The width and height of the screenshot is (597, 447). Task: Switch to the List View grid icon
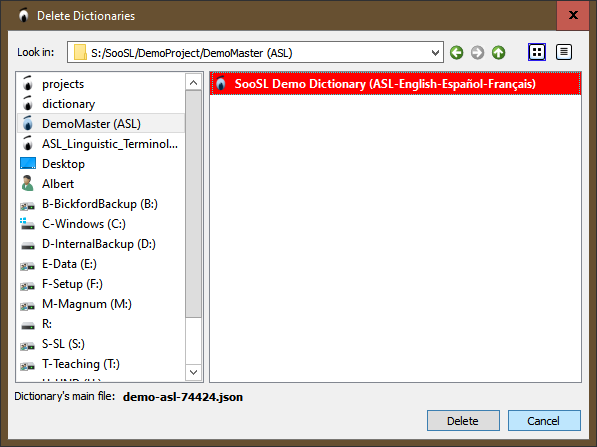tap(537, 52)
